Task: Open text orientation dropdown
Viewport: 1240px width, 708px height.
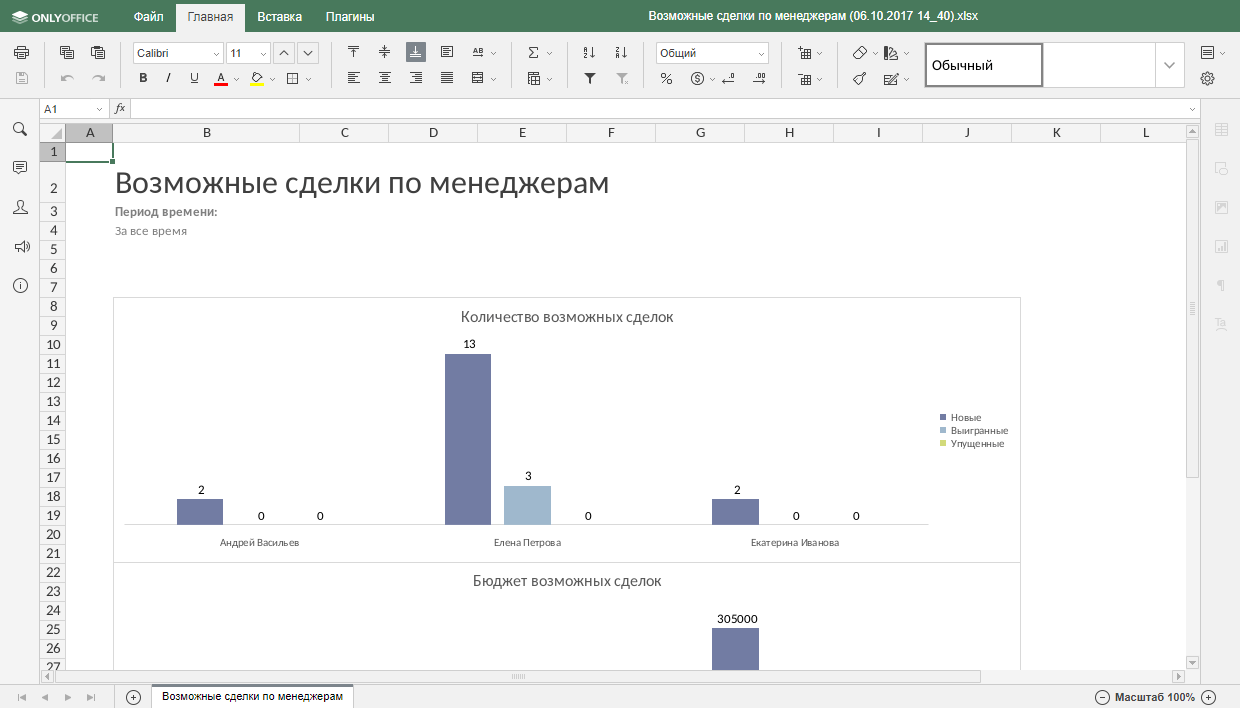Action: (x=483, y=52)
